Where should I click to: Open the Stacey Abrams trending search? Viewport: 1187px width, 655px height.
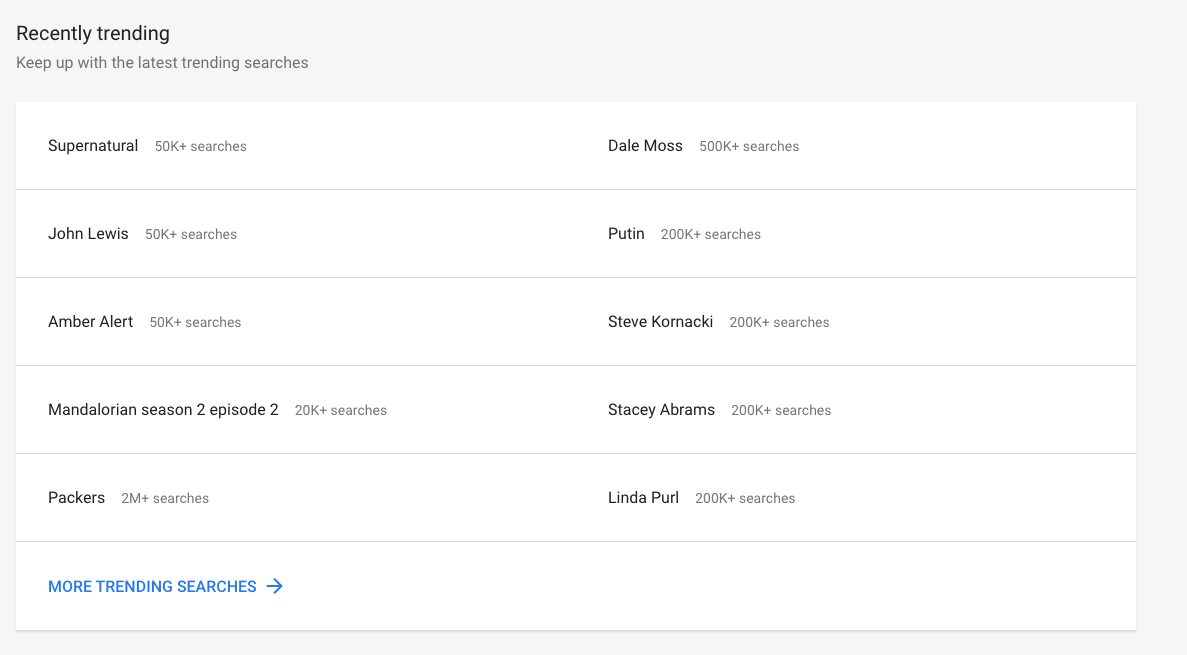point(661,410)
